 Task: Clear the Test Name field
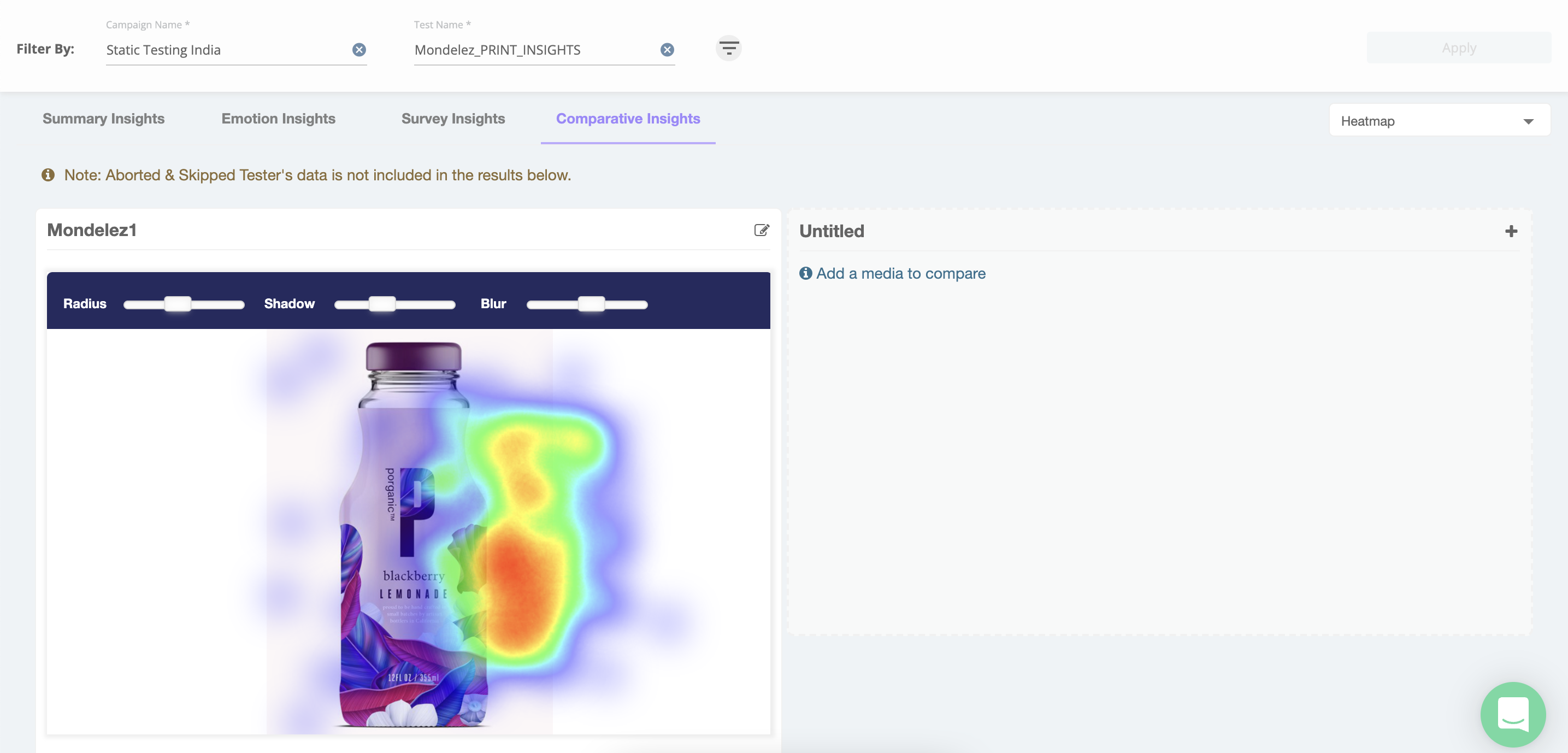(667, 49)
